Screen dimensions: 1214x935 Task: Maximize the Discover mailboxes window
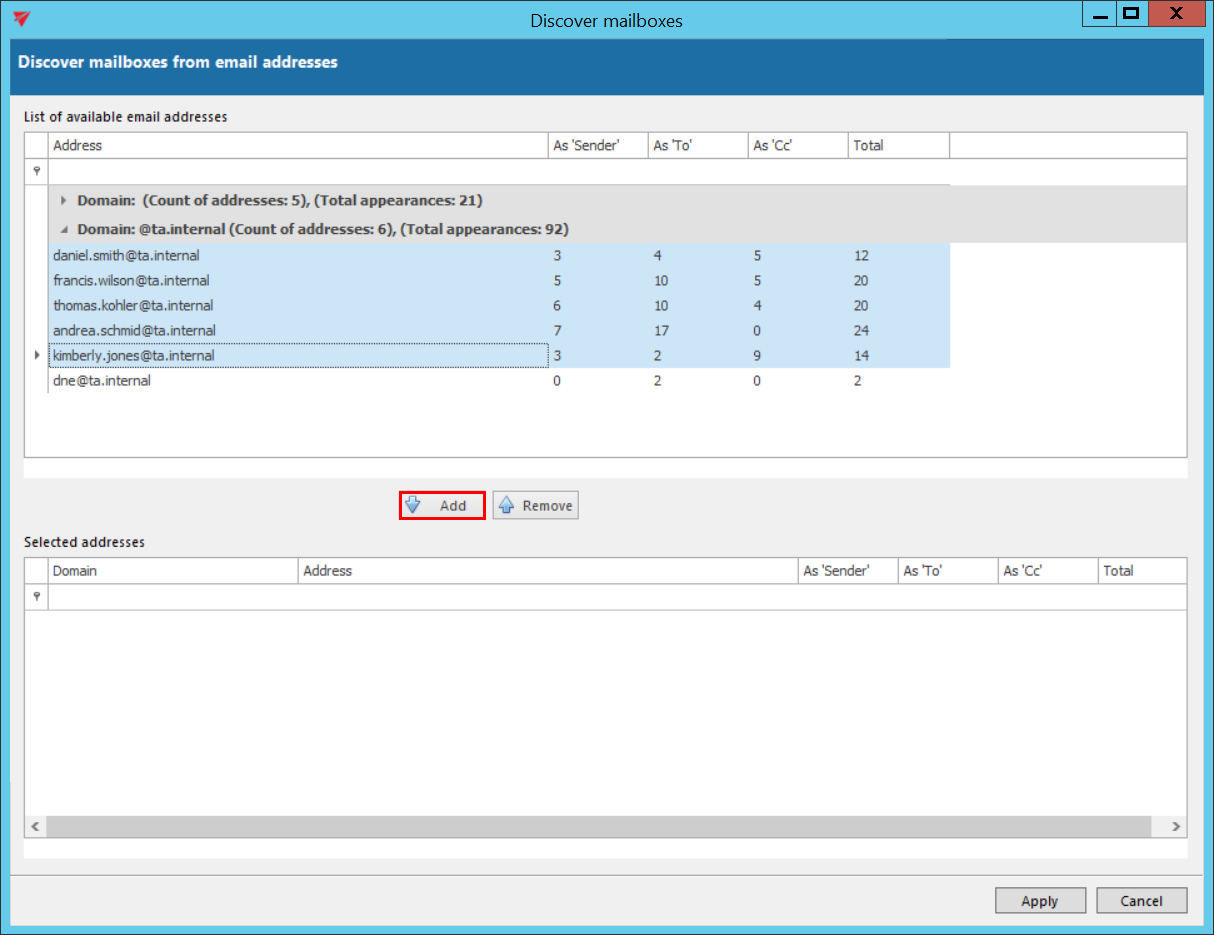[1131, 14]
